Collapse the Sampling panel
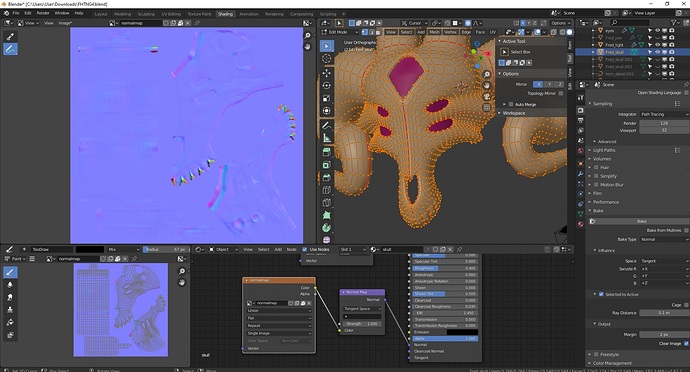This screenshot has height=372, width=690. [x=602, y=104]
